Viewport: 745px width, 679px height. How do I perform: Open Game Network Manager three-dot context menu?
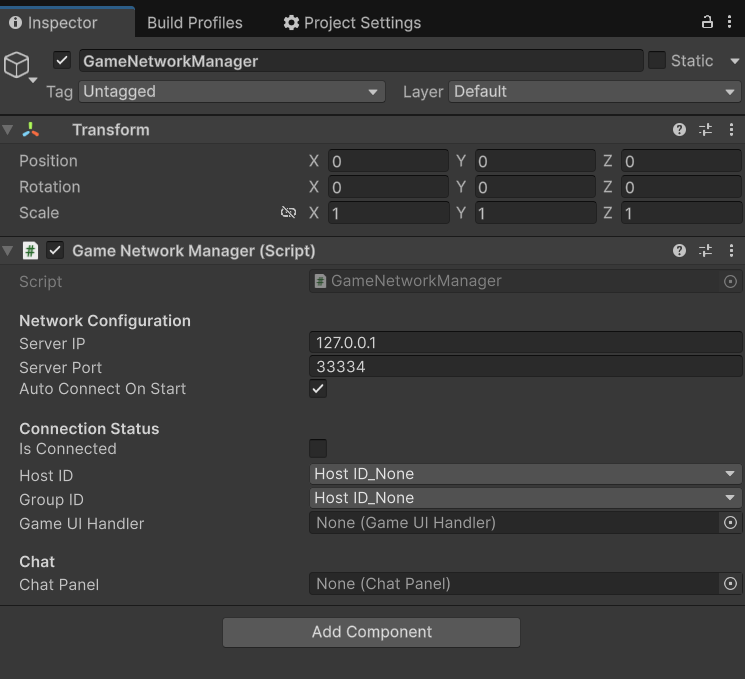[731, 250]
